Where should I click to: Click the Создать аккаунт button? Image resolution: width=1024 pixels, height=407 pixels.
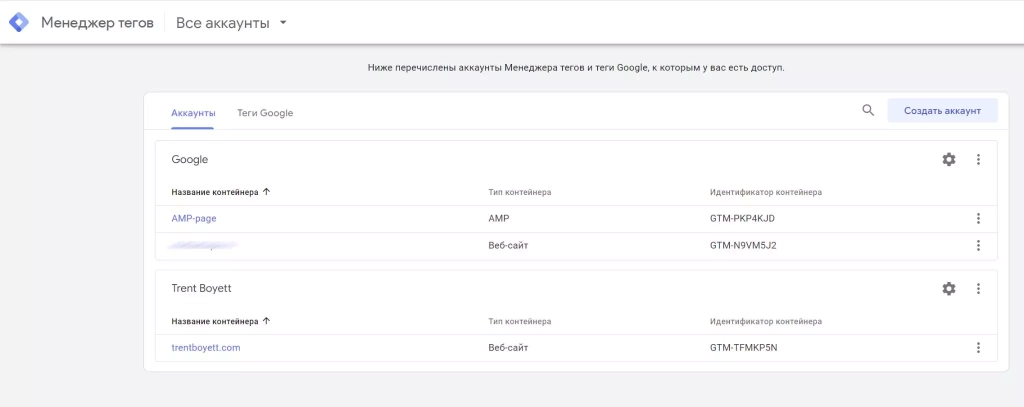coord(942,111)
